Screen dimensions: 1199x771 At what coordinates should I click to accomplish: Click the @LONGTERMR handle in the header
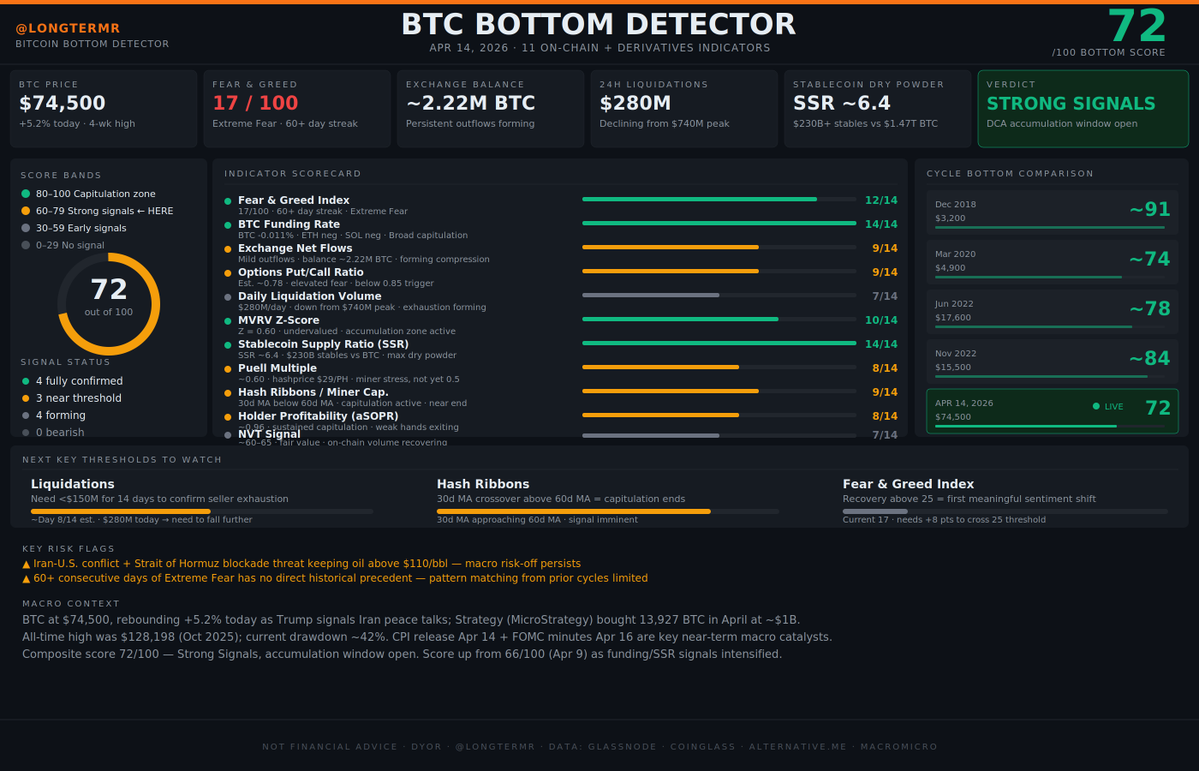(68, 28)
